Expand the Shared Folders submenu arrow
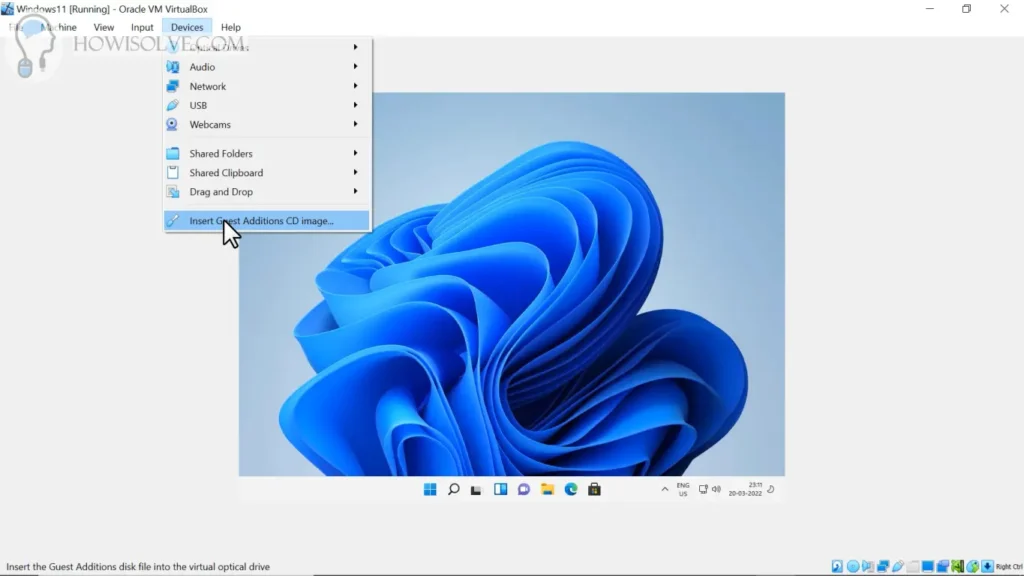The image size is (1024, 576). (355, 153)
